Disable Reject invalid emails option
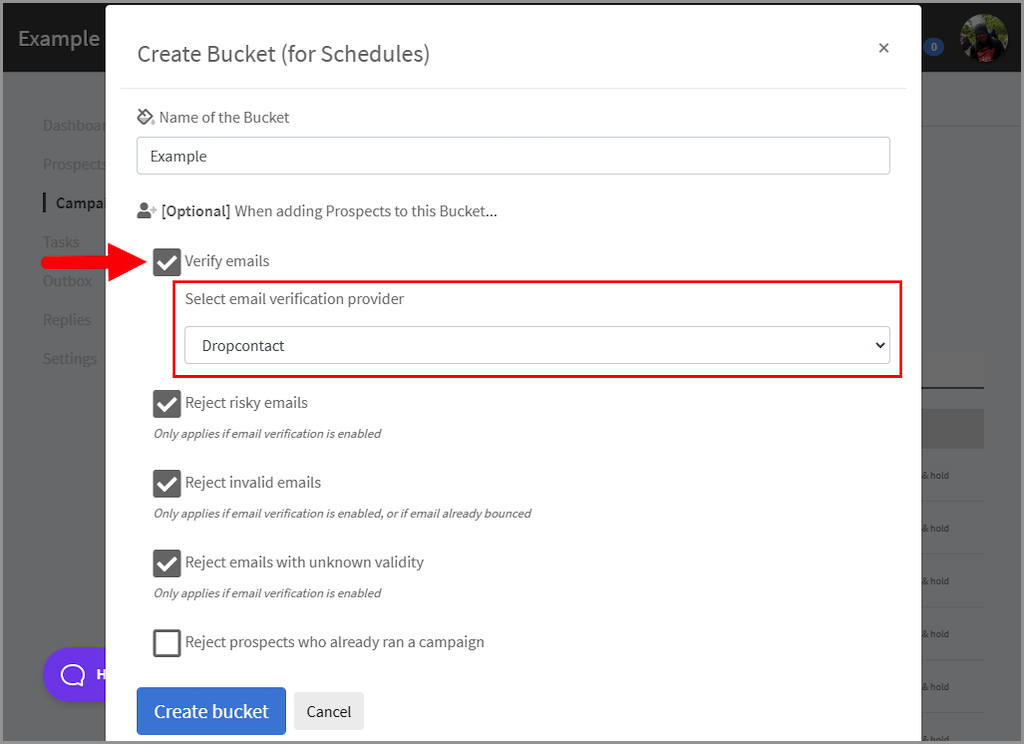This screenshot has height=744, width=1024. 167,483
